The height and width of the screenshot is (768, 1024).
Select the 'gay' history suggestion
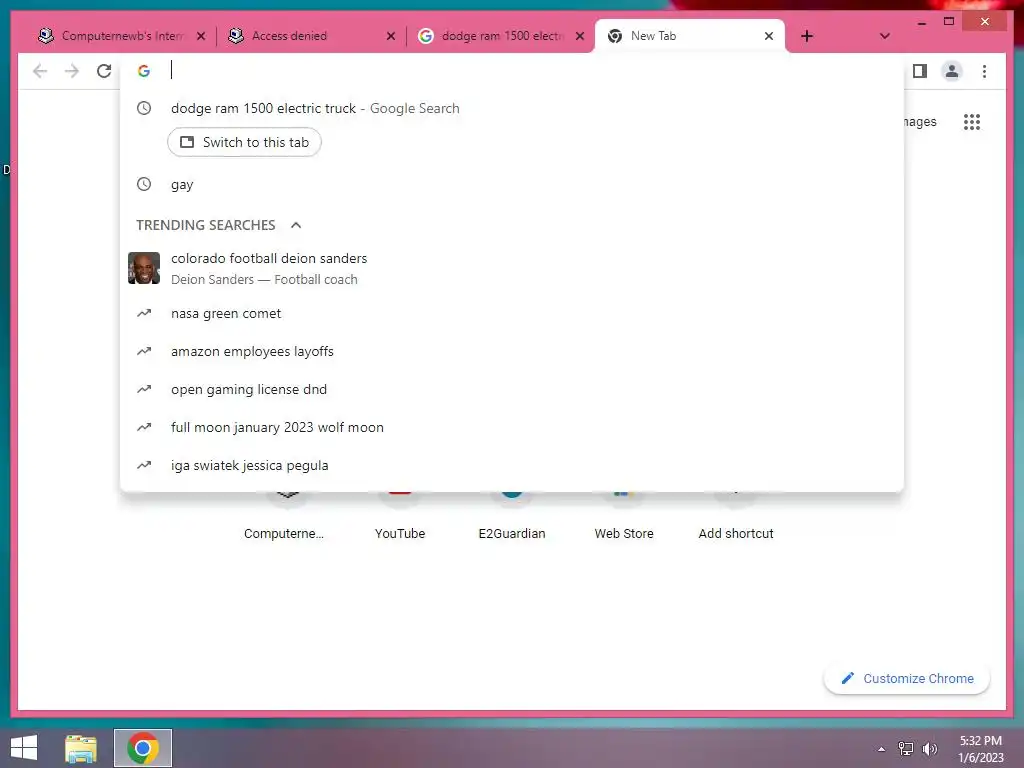click(x=511, y=185)
